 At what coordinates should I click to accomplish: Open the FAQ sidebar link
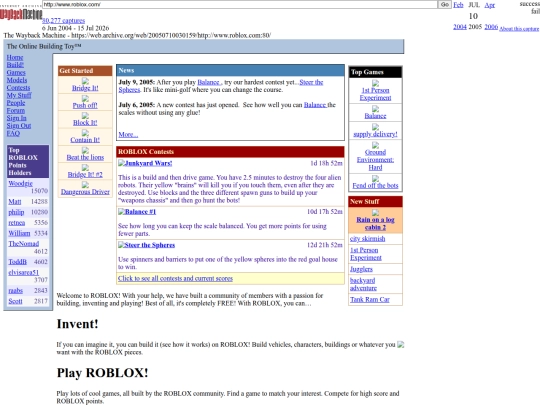tap(13, 133)
